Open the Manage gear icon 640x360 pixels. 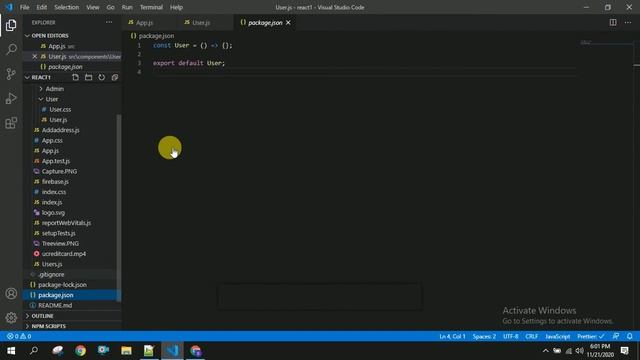click(11, 318)
